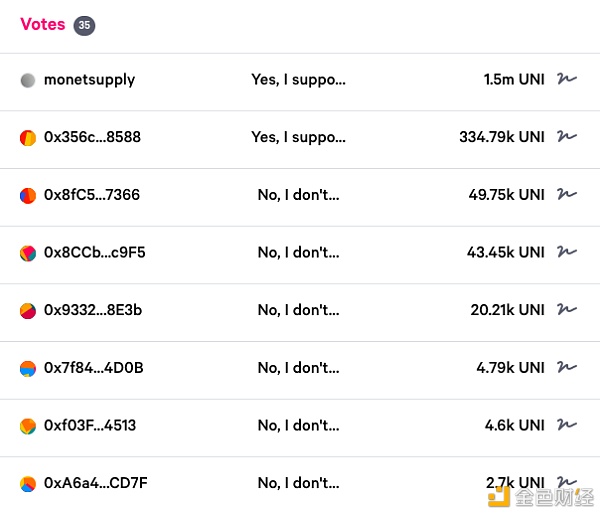Click the 35 votes count badge
This screenshot has width=600, height=513.
click(84, 26)
